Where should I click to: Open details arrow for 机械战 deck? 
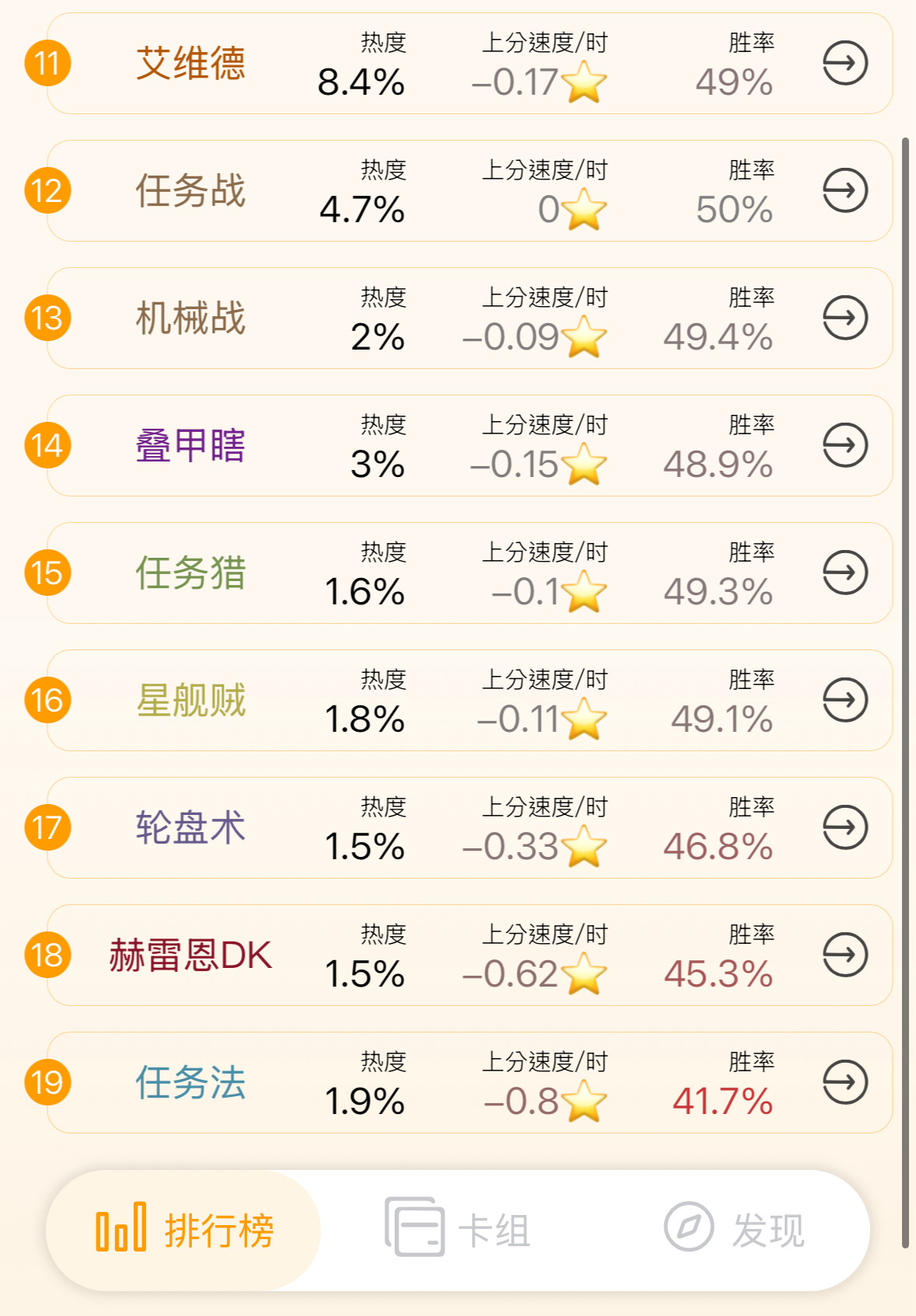coord(845,318)
